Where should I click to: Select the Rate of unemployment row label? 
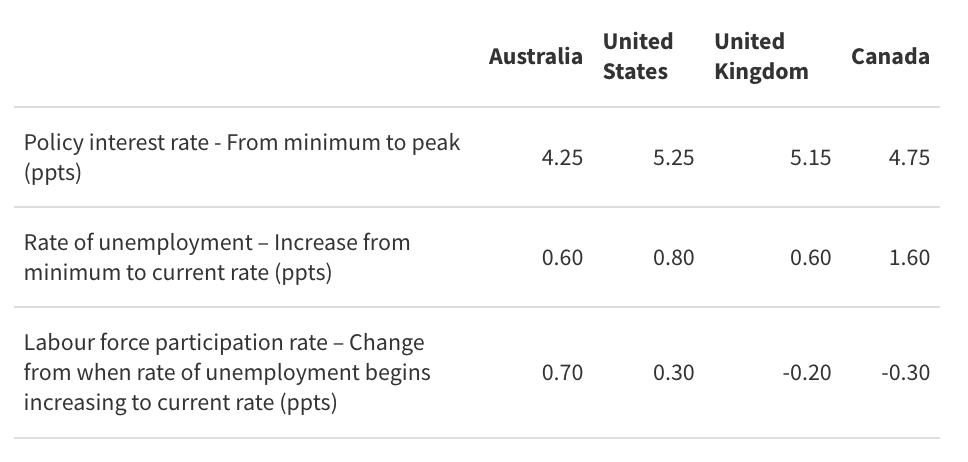coord(217,257)
